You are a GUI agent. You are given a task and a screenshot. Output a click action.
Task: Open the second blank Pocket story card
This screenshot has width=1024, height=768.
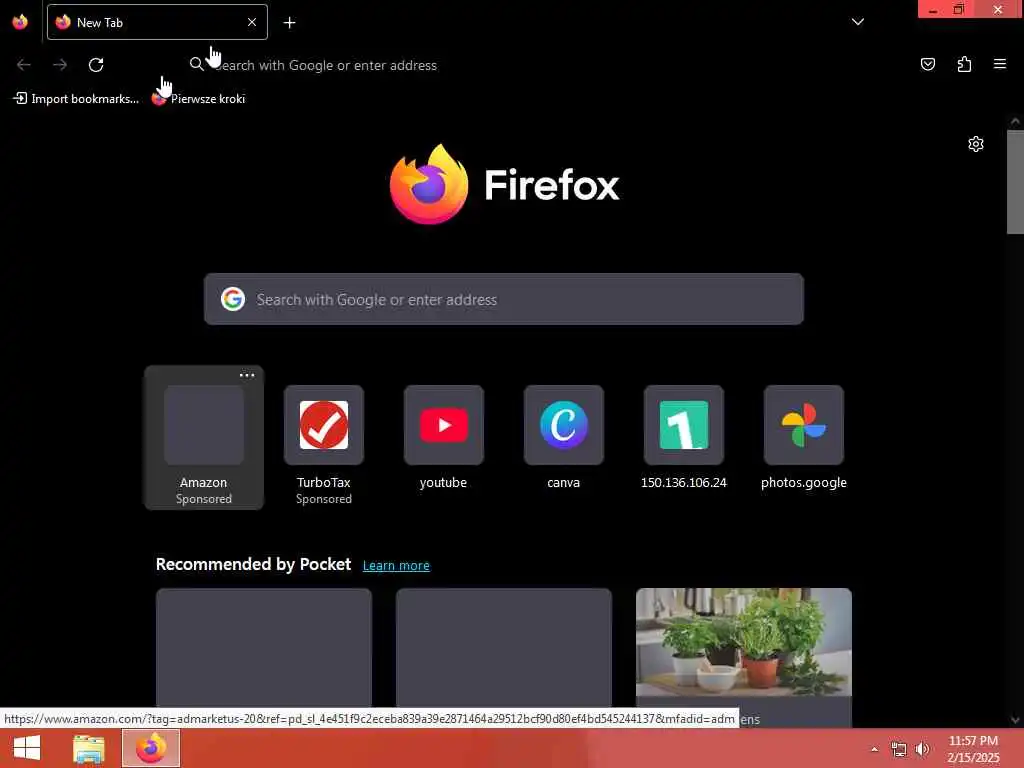point(504,648)
